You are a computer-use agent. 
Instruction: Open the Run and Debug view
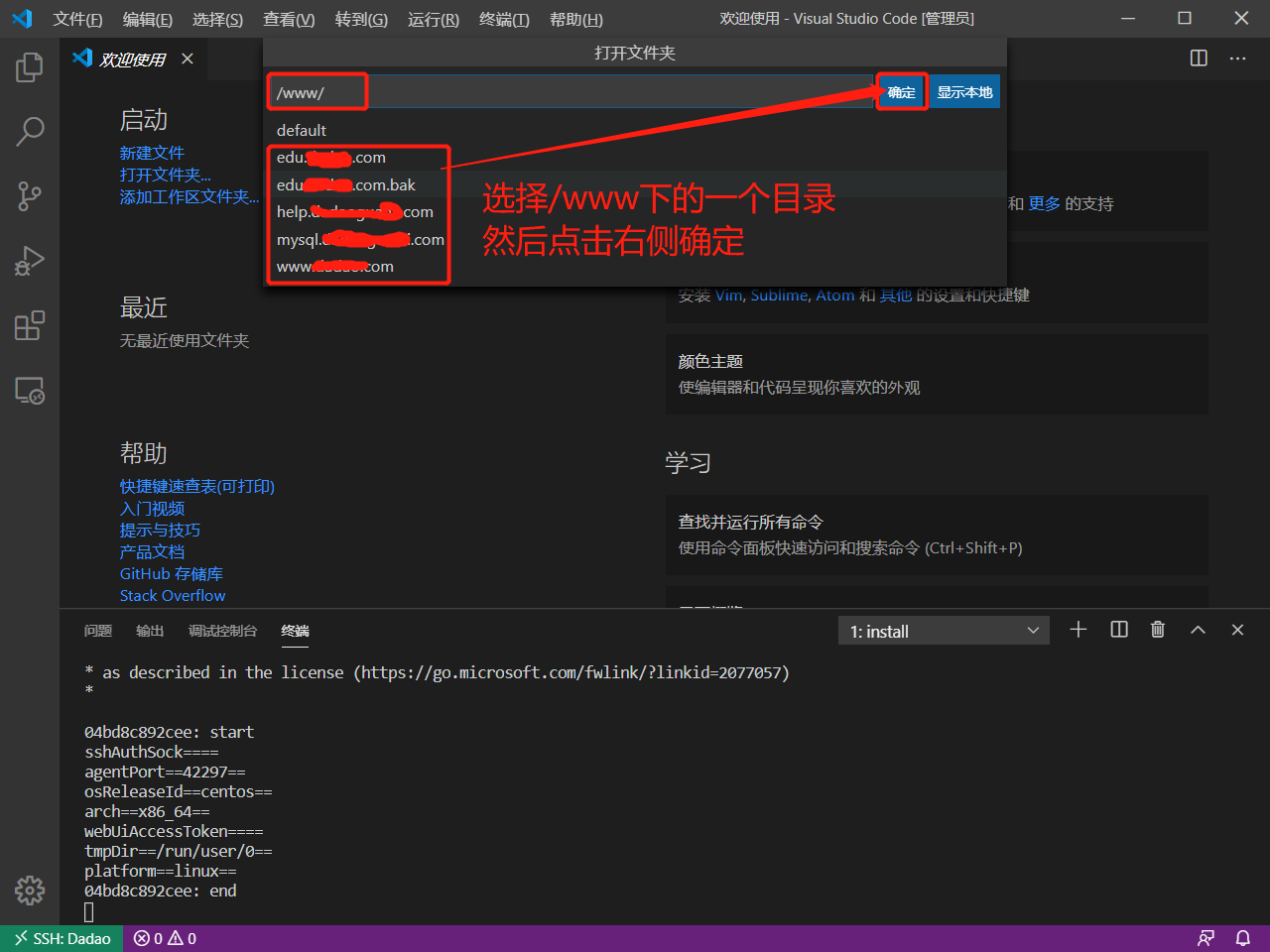click(x=30, y=261)
